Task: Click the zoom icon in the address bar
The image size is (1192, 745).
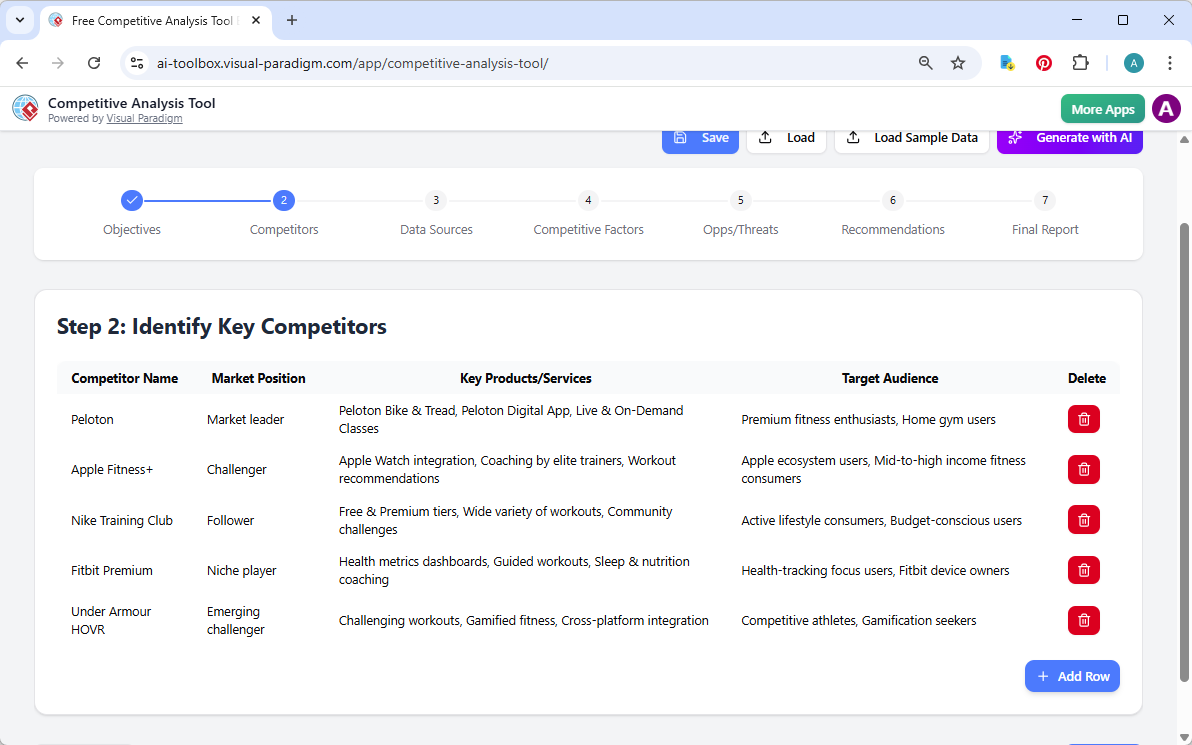Action: pyautogui.click(x=925, y=62)
